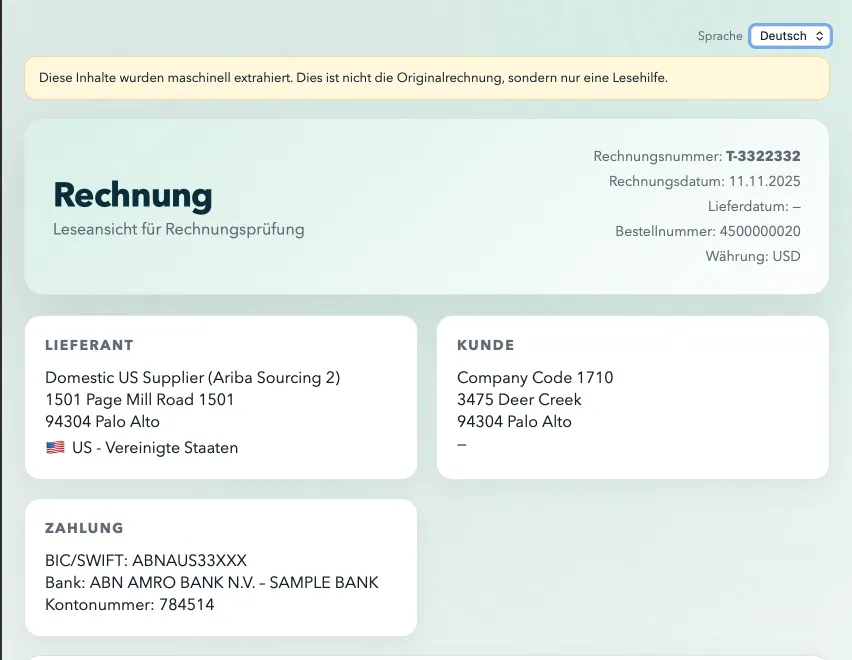Click the Bestellnummer 4500000020 line
Screen dimensions: 852x660
[707, 231]
